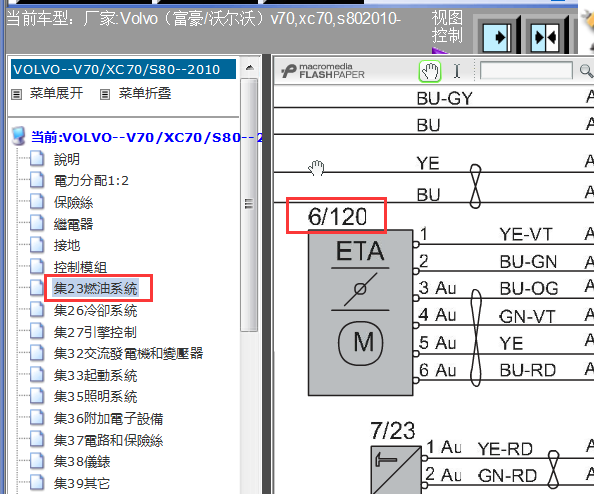This screenshot has width=594, height=494.
Task: Click the page icon next to 集38儀錶
Action: point(37,460)
